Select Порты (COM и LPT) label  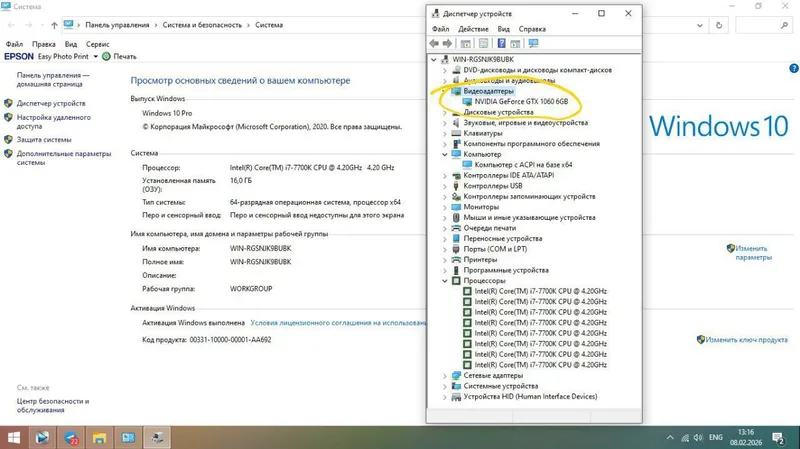click(495, 250)
